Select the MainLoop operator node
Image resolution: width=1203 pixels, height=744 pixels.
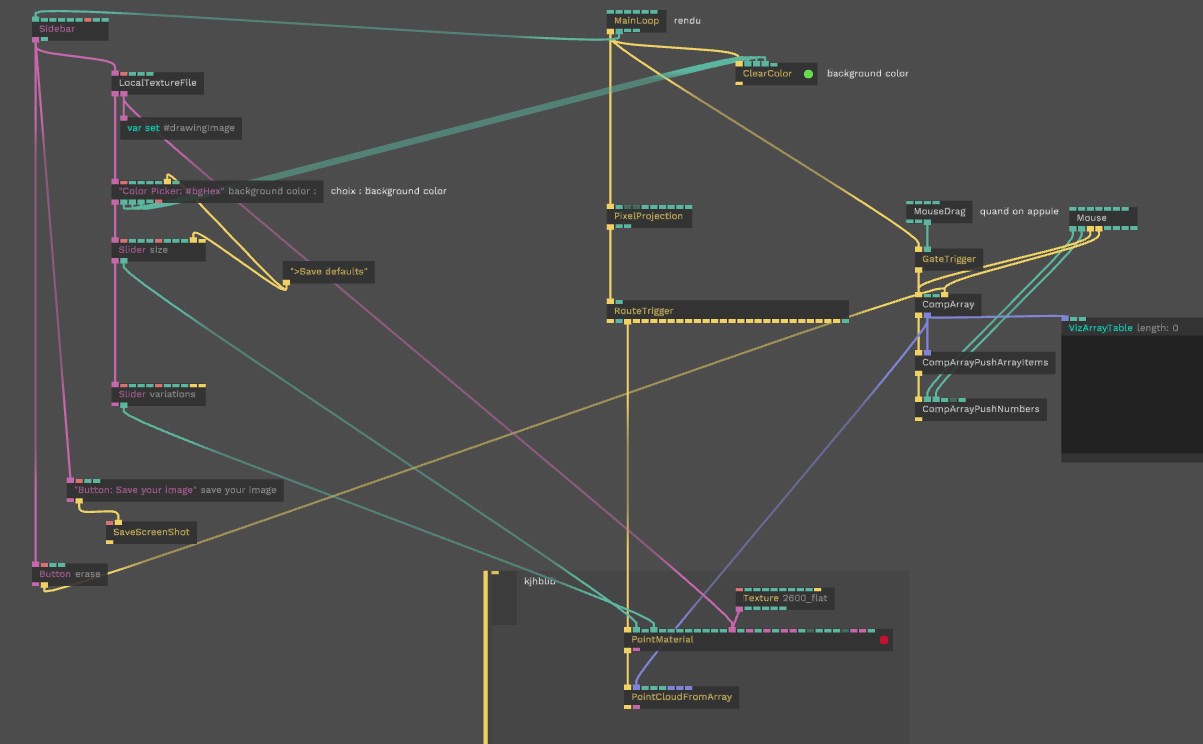point(636,21)
